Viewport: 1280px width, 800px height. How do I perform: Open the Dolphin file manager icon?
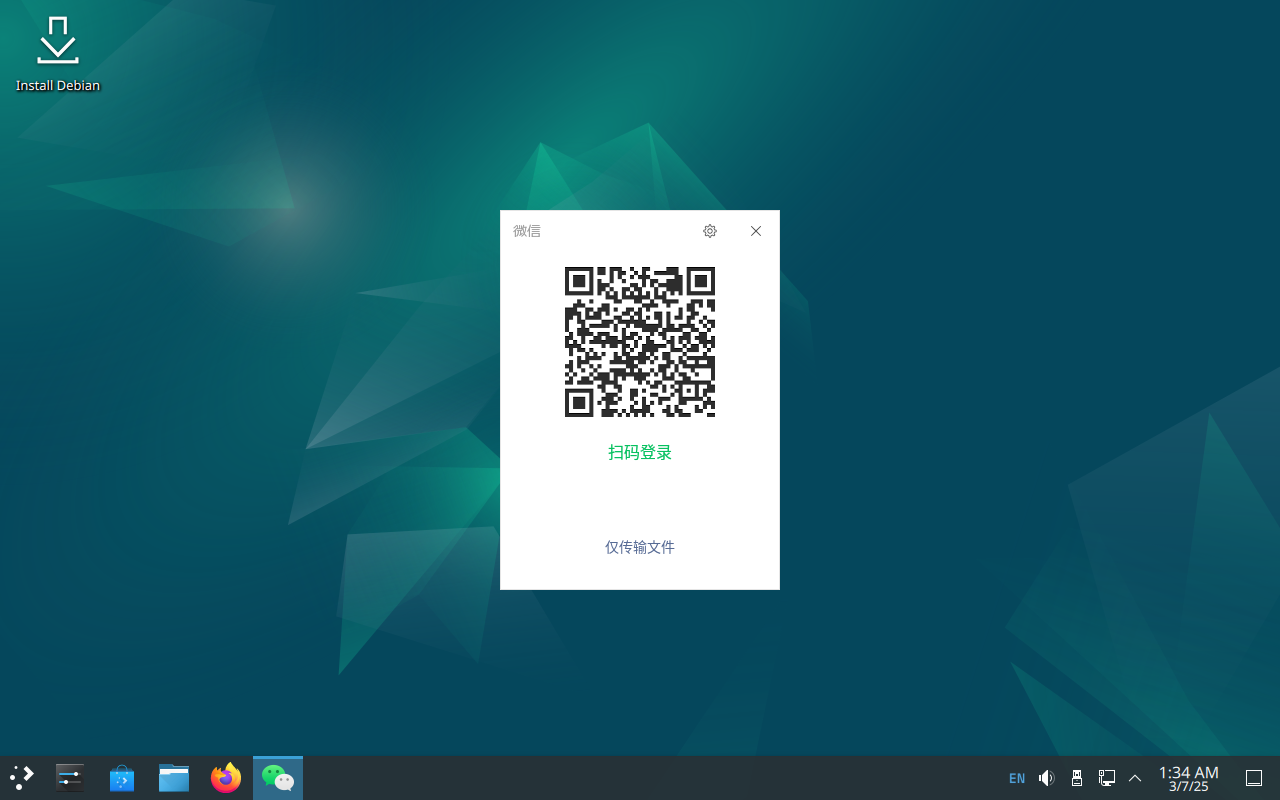(174, 777)
